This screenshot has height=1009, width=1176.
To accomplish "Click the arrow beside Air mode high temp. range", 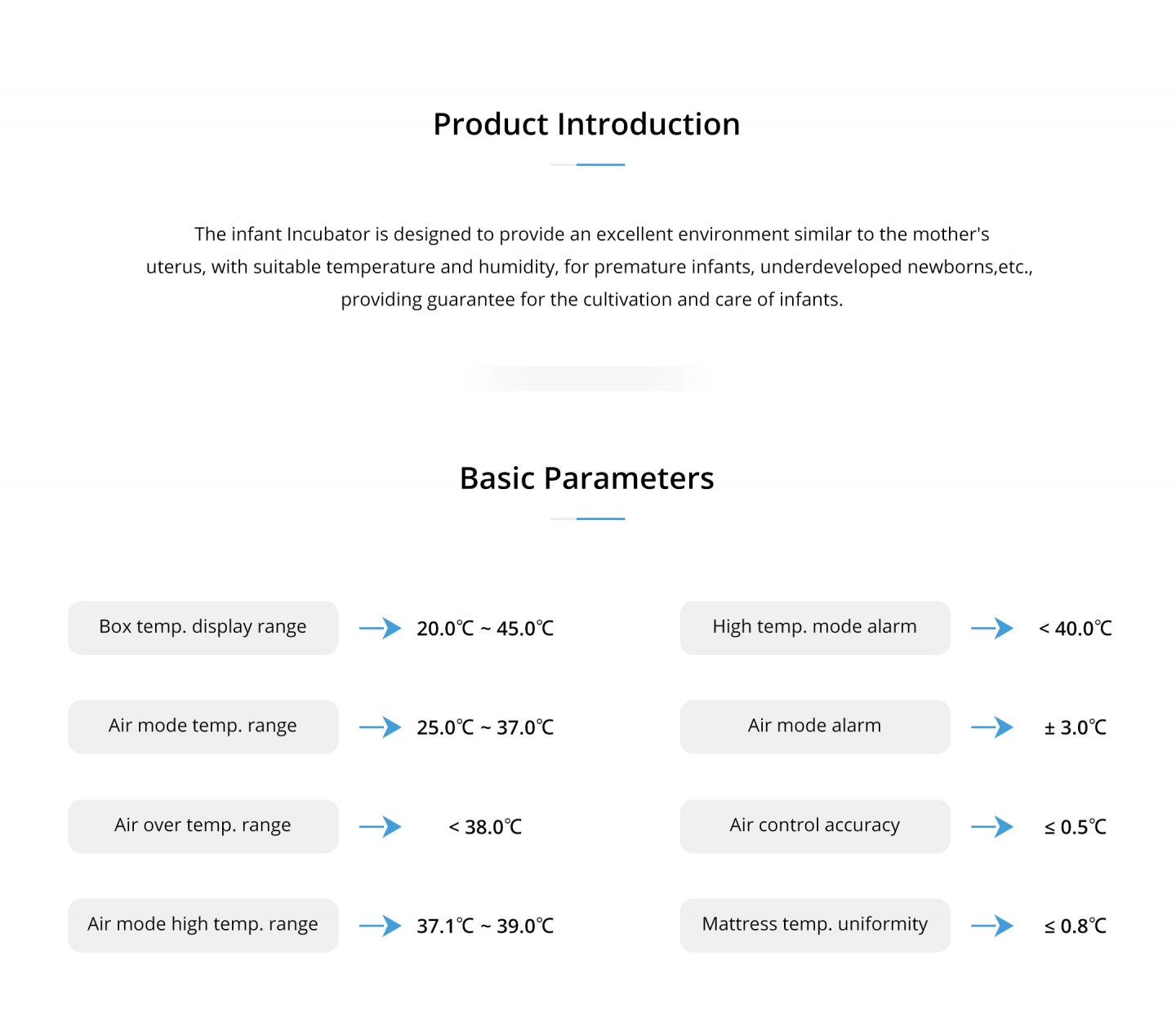I will tap(381, 925).
